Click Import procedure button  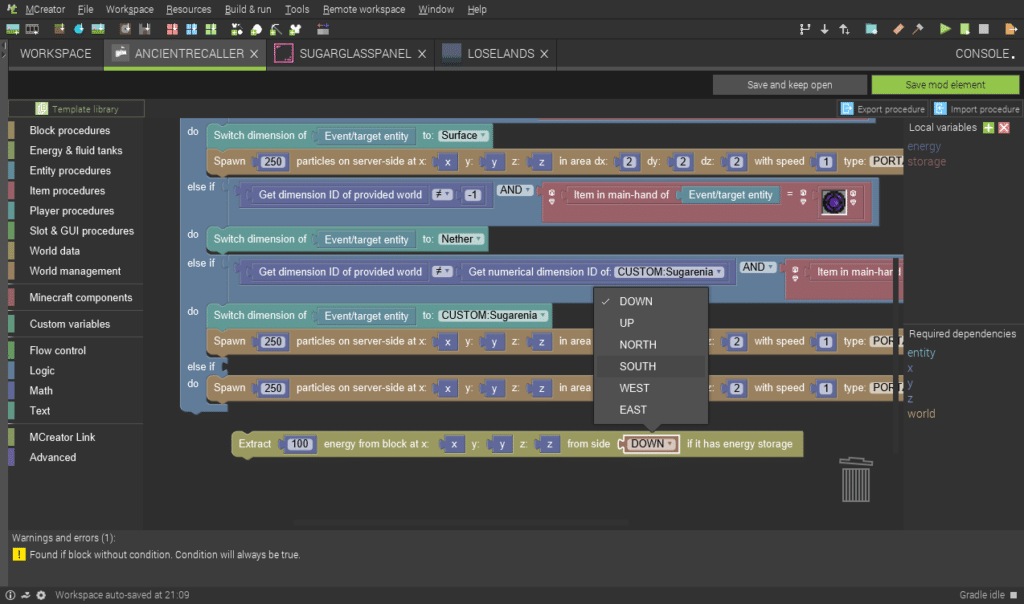(x=977, y=109)
